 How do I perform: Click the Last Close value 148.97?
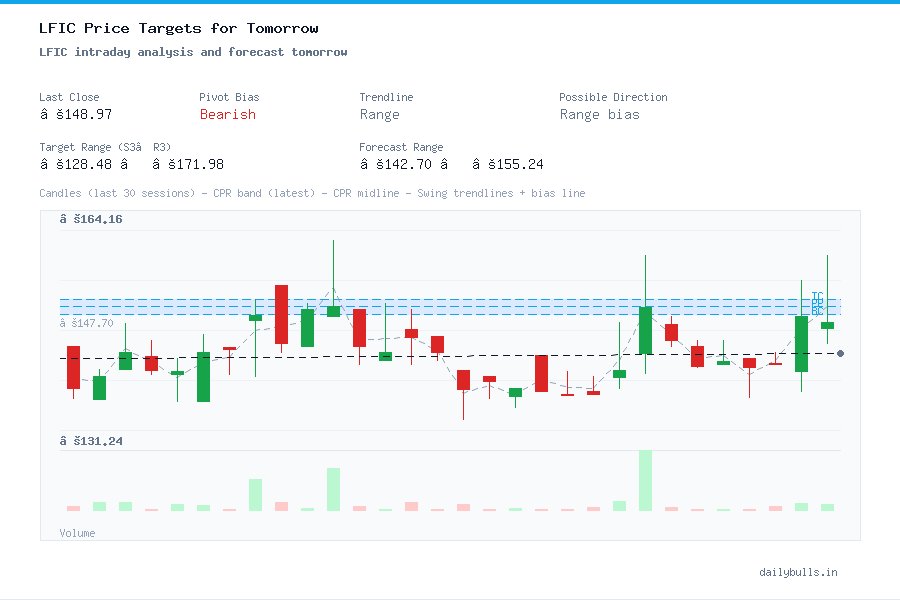[76, 114]
